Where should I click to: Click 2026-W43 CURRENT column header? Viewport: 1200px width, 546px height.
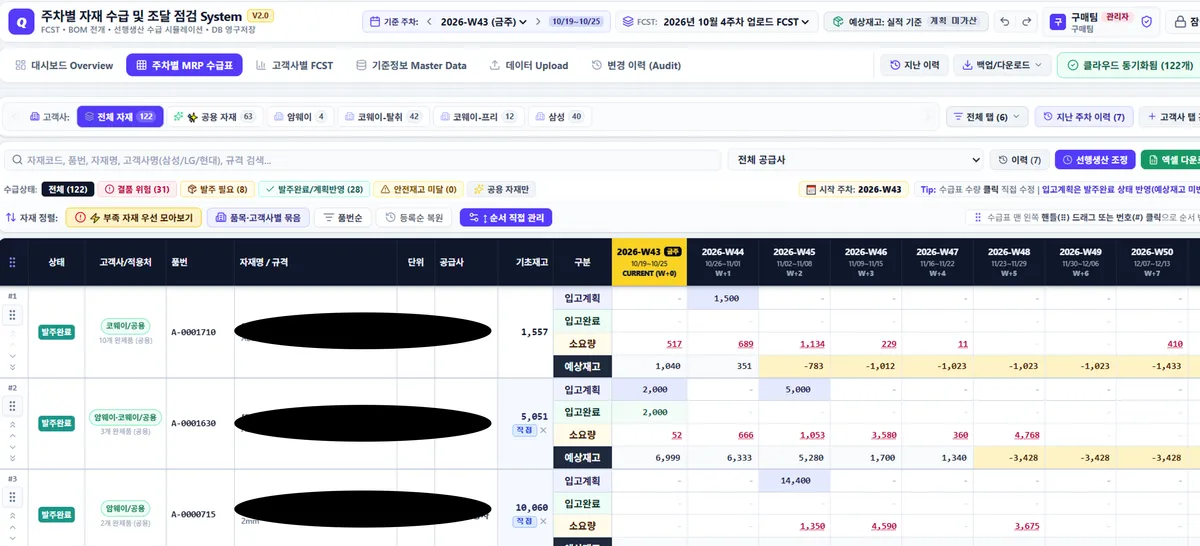click(x=649, y=262)
